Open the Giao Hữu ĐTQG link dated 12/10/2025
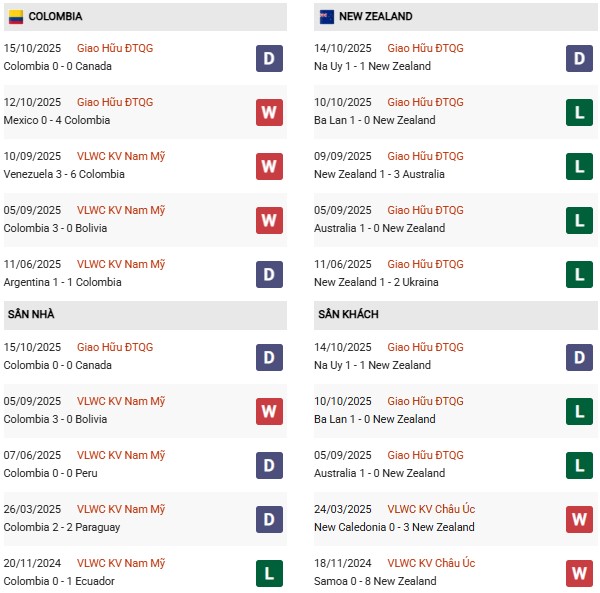This screenshot has height=593, width=600. click(x=115, y=102)
